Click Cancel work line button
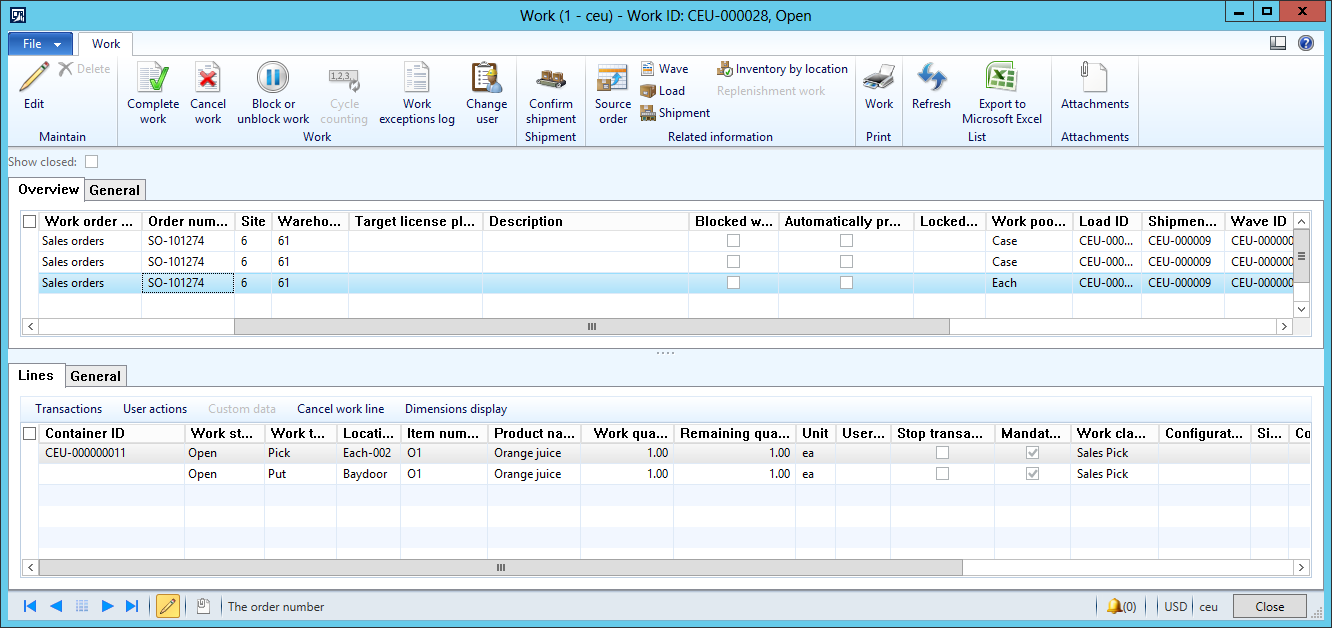The width and height of the screenshot is (1332, 628). click(x=340, y=409)
